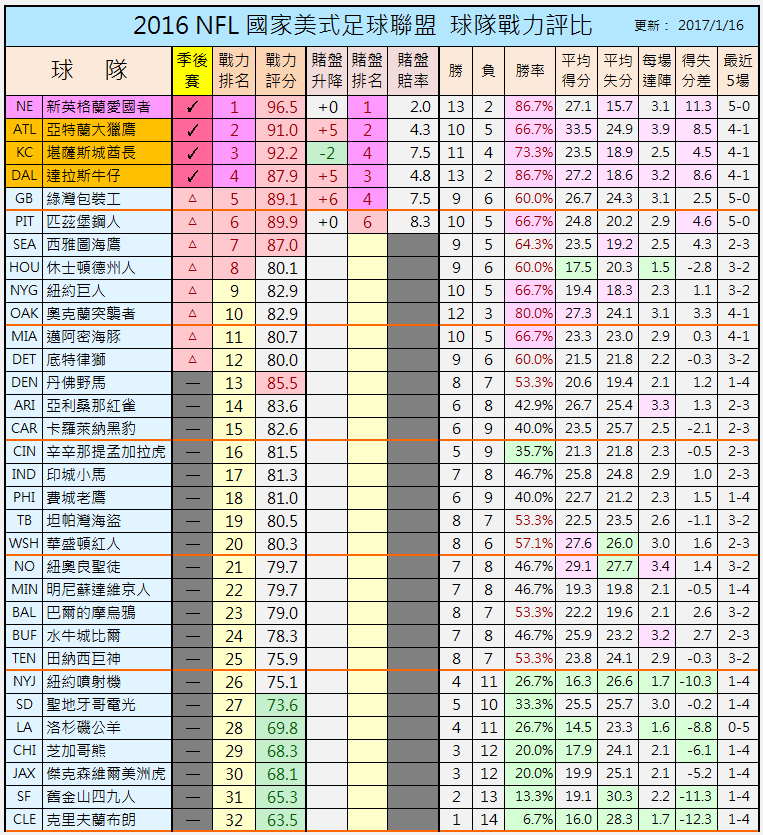The image size is (763, 835).
Task: Click the 賭盤升降 column header
Action: tap(327, 70)
